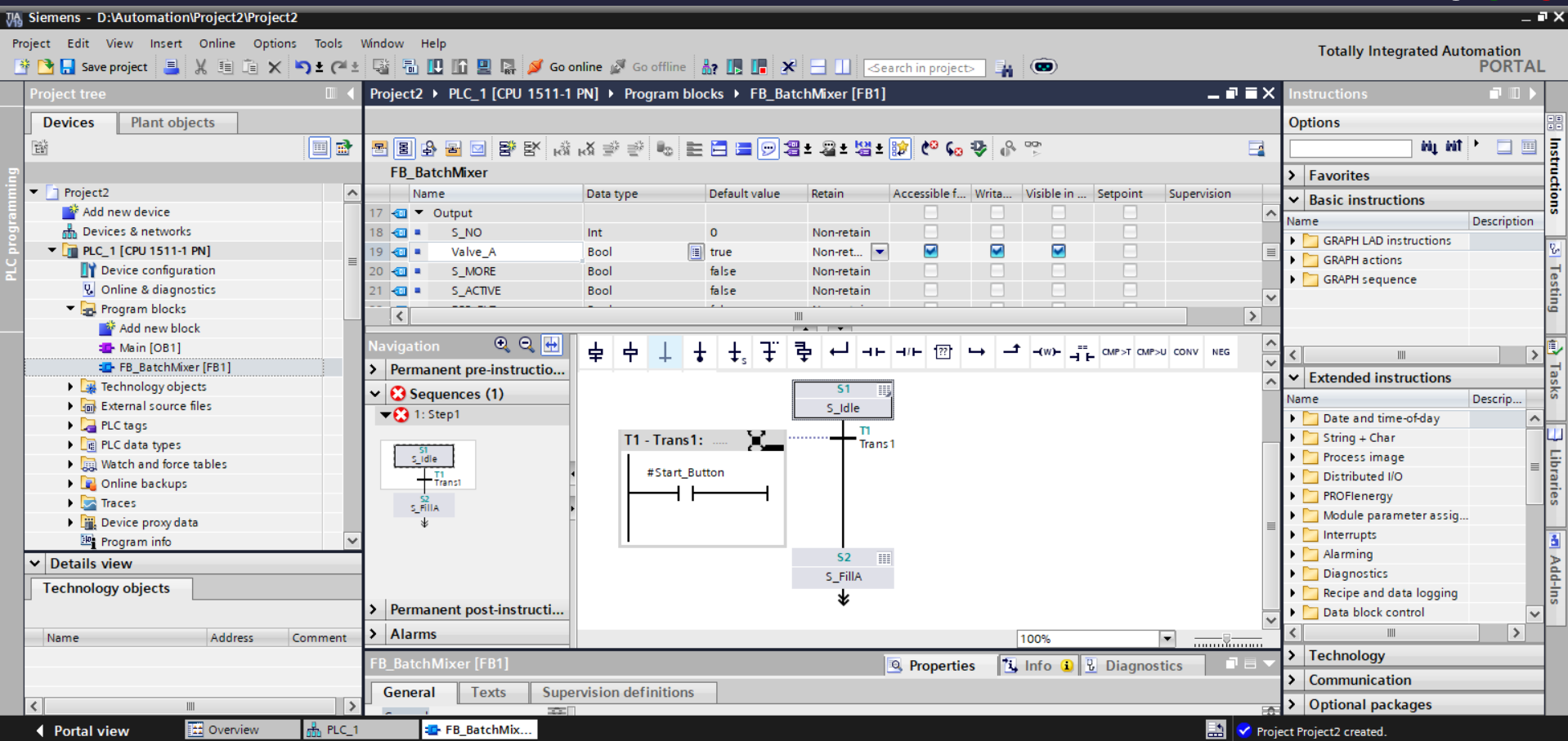Expand Permanent pre-instructions section
The image size is (1568, 741).
374,369
